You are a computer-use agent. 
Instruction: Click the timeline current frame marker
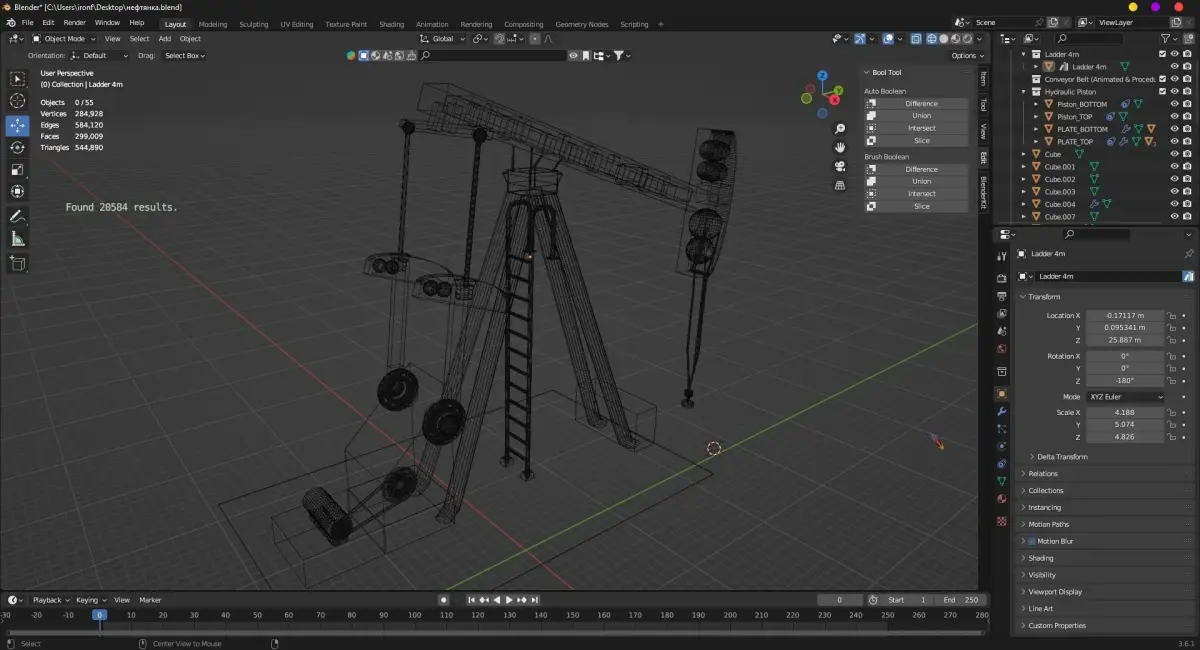coord(99,615)
